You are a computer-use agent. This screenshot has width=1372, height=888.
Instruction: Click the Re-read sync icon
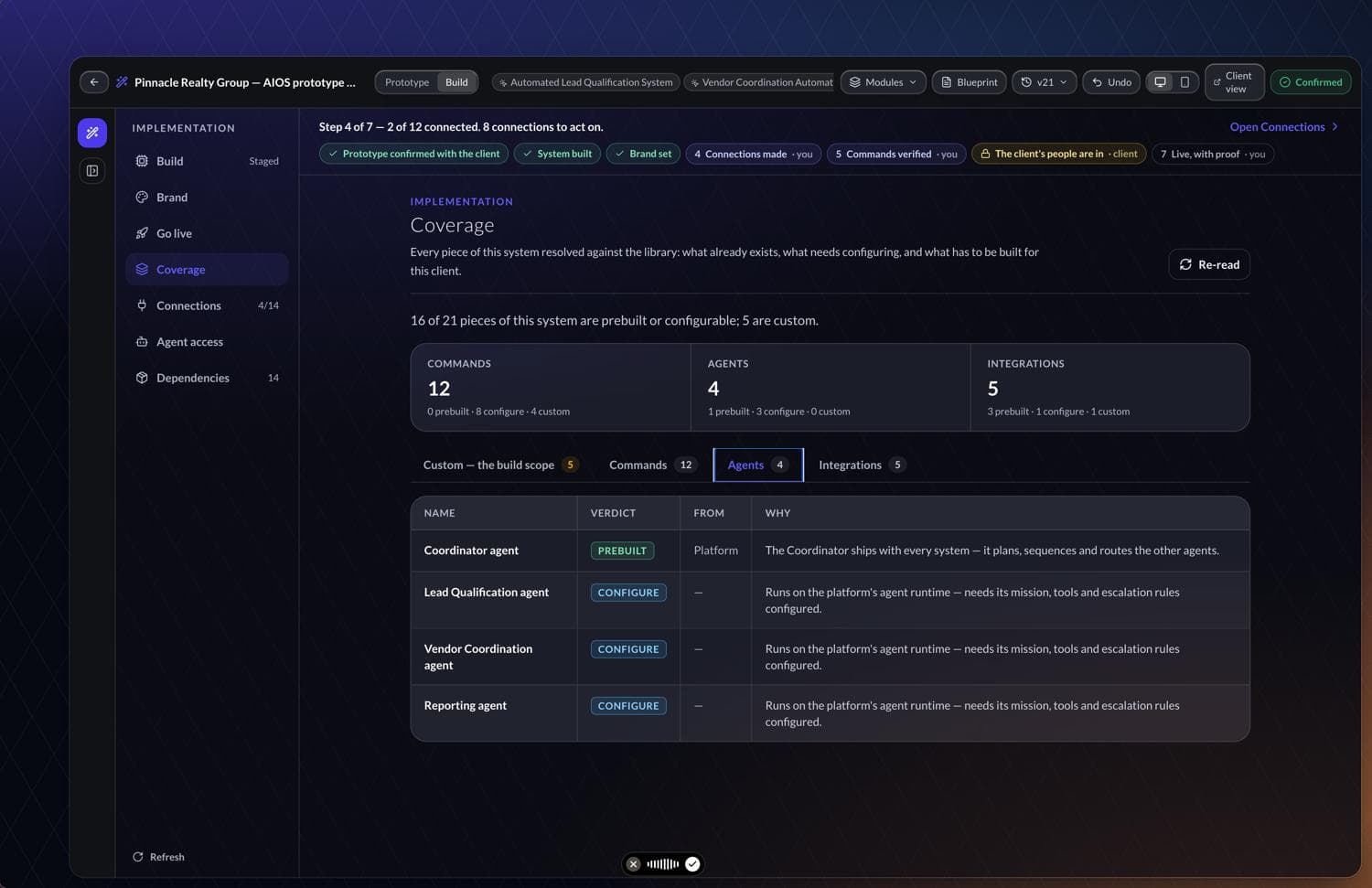point(1185,264)
